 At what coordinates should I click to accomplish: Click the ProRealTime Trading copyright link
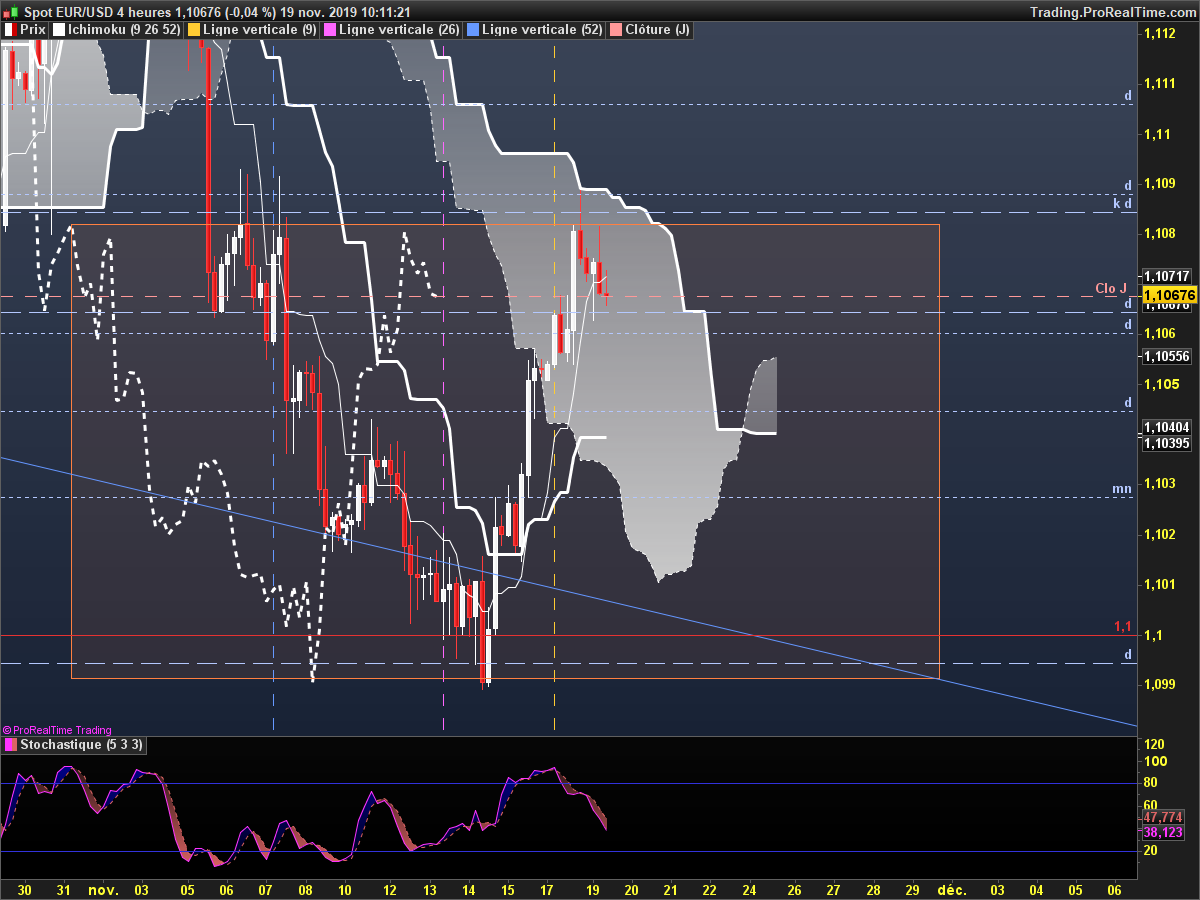pos(57,730)
